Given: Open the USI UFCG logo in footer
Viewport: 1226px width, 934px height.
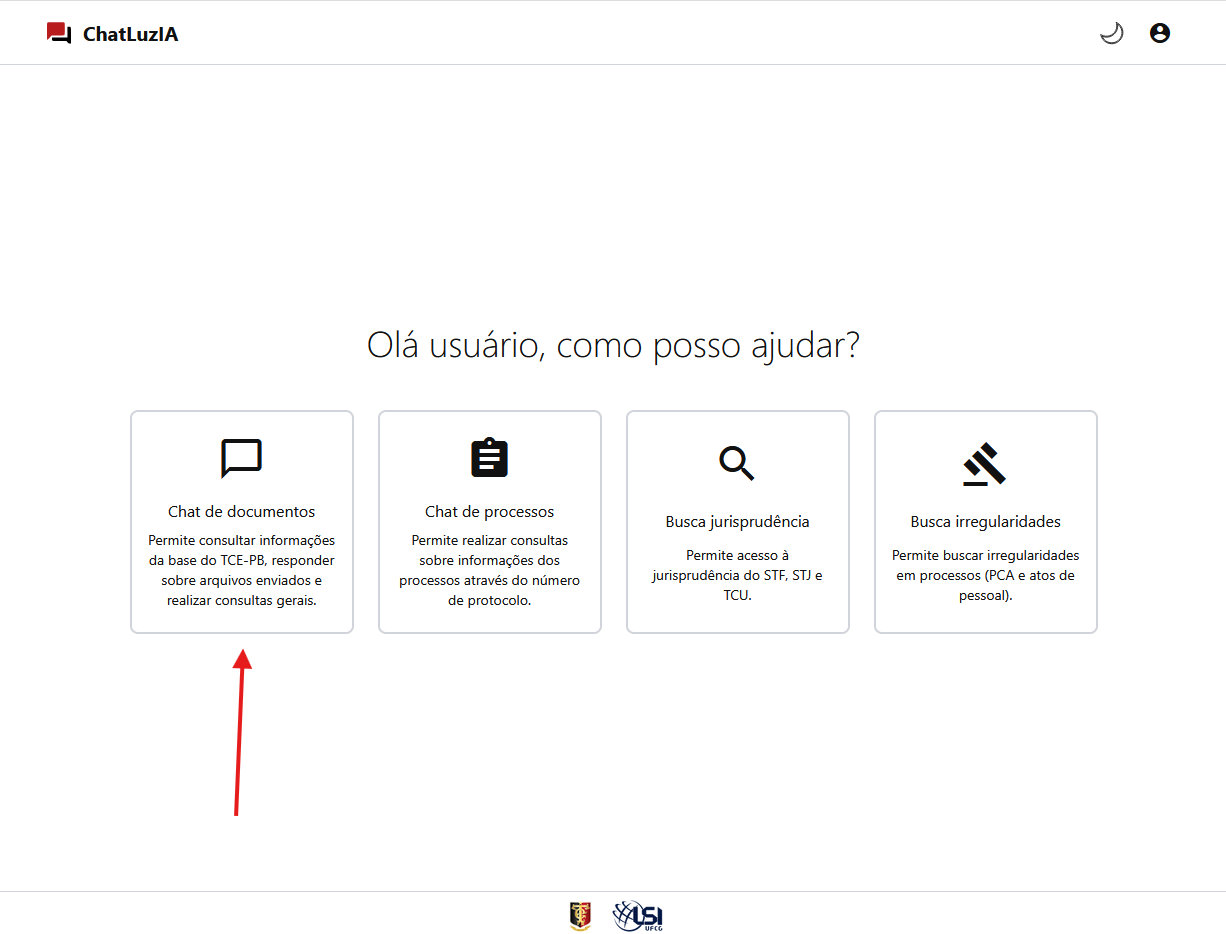Looking at the screenshot, I should pyautogui.click(x=638, y=915).
